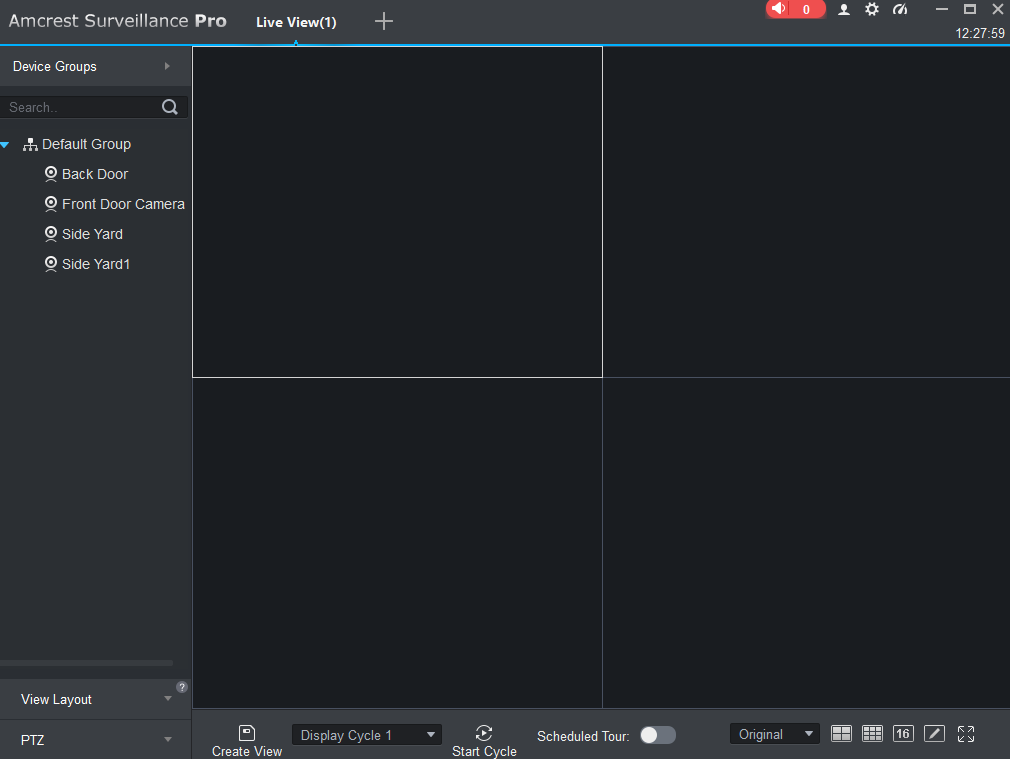Screen dimensions: 1010x759
Task: Open the custom layout edit pencil
Action: pyautogui.click(x=934, y=734)
